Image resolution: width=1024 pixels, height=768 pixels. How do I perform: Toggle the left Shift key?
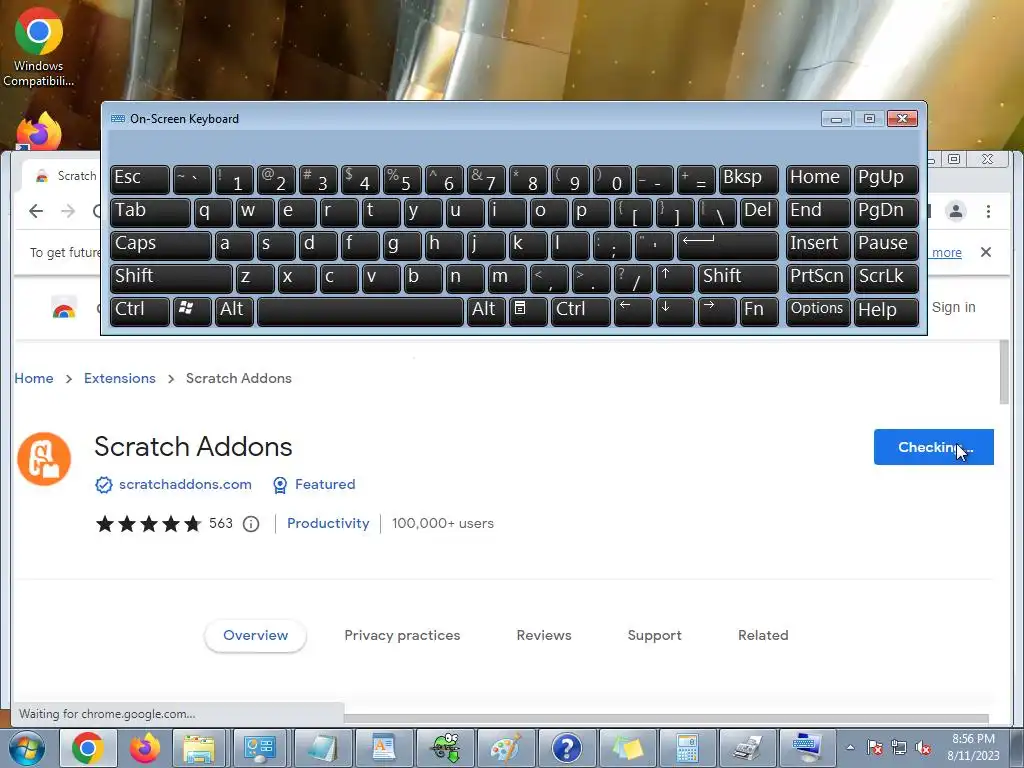point(171,278)
